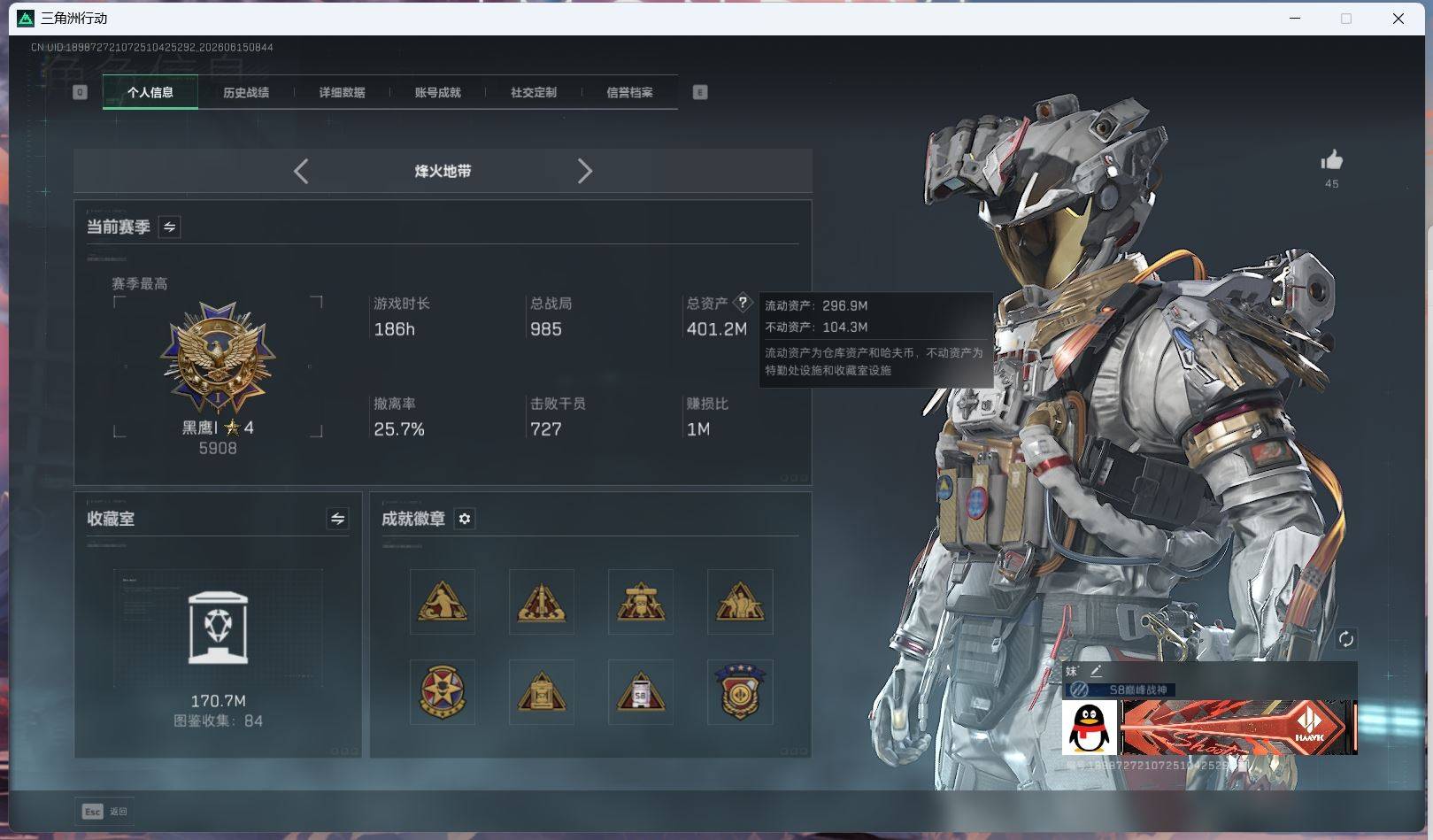
Task: Switch to the 历史战绩 tab
Action: [x=246, y=92]
